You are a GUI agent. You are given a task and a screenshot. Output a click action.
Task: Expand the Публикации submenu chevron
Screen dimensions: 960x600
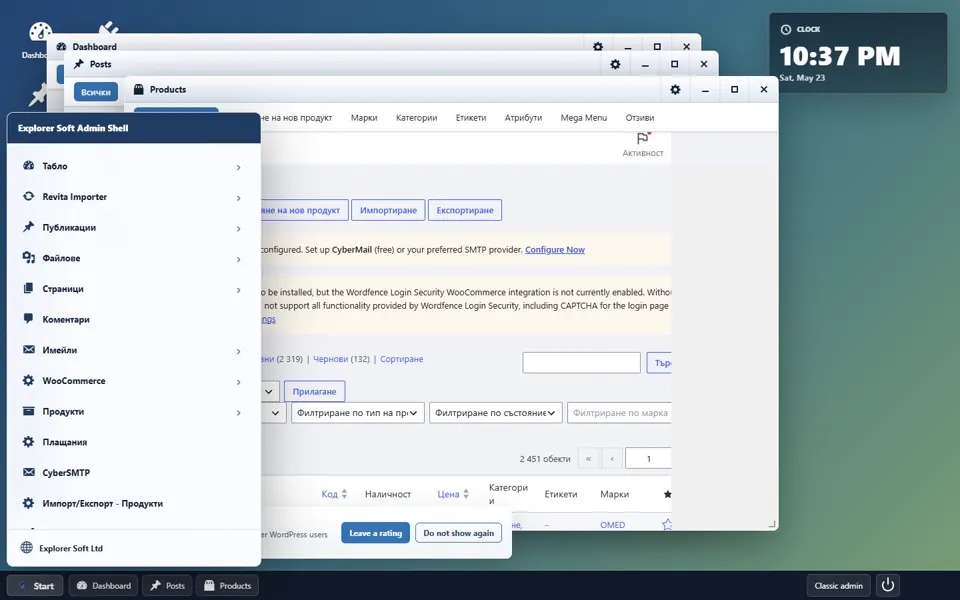238,228
